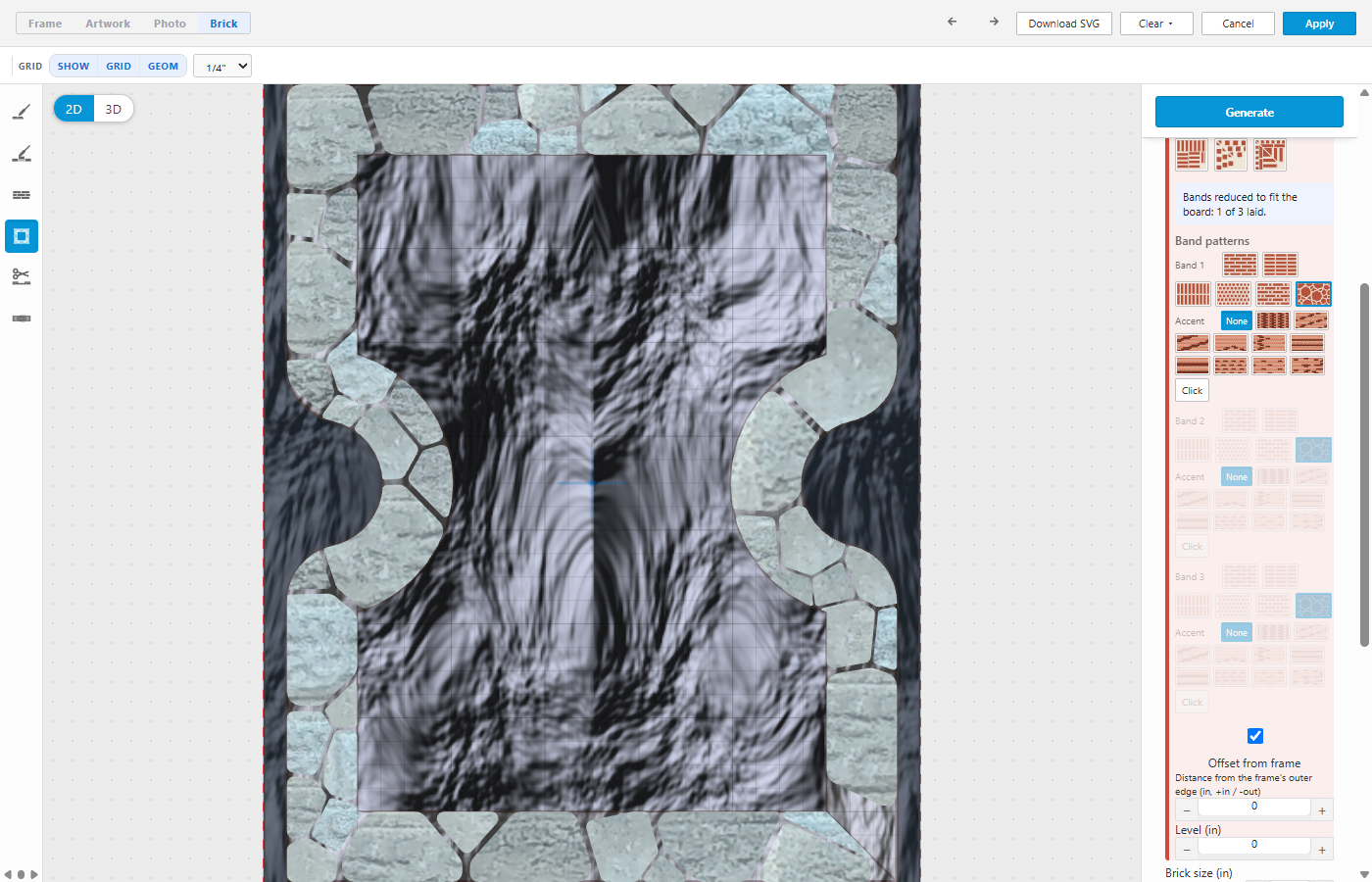Select Band 1 running bond pattern
Screen dimensions: 1372x882
(1240, 265)
